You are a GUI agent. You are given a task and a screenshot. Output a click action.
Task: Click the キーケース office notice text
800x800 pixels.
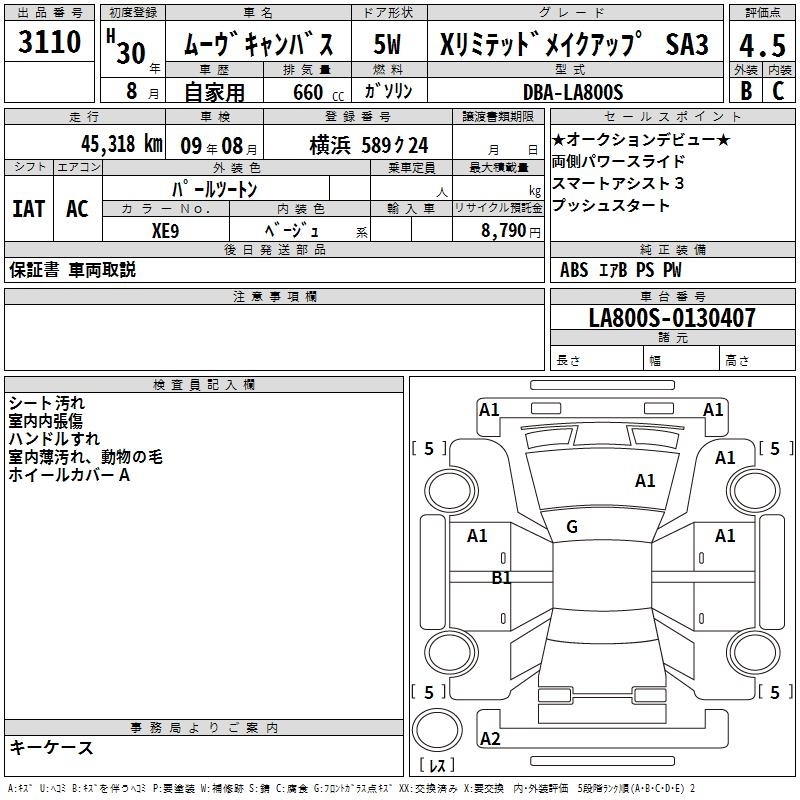click(52, 747)
